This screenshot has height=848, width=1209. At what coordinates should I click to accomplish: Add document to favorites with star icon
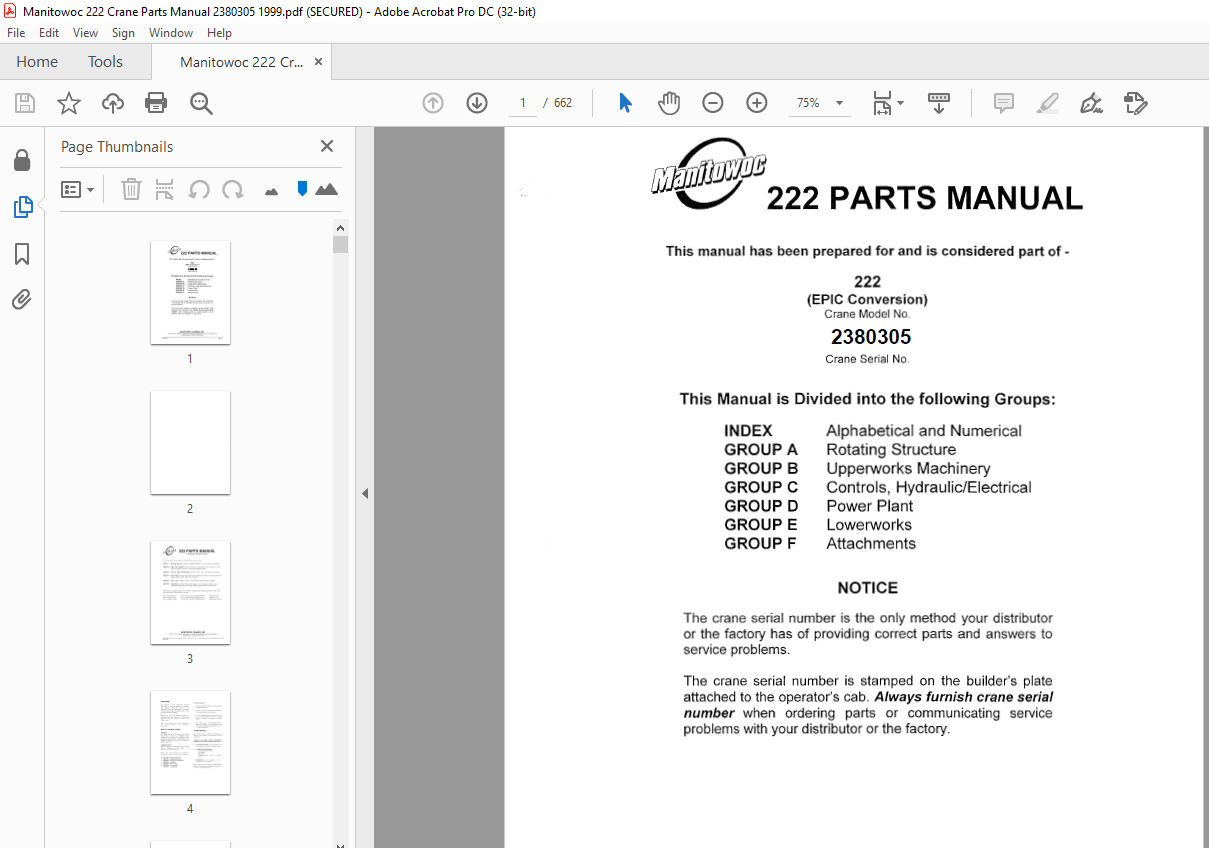coord(69,103)
